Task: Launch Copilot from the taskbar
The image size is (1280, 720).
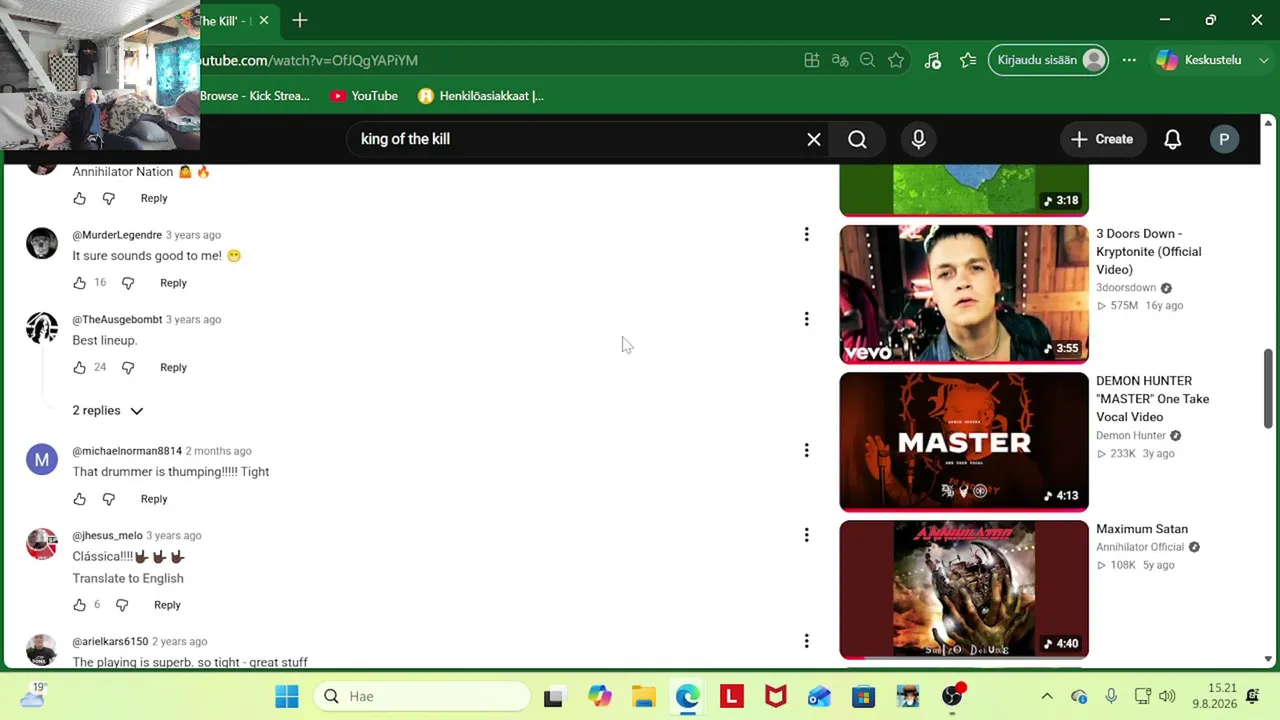Action: (600, 696)
